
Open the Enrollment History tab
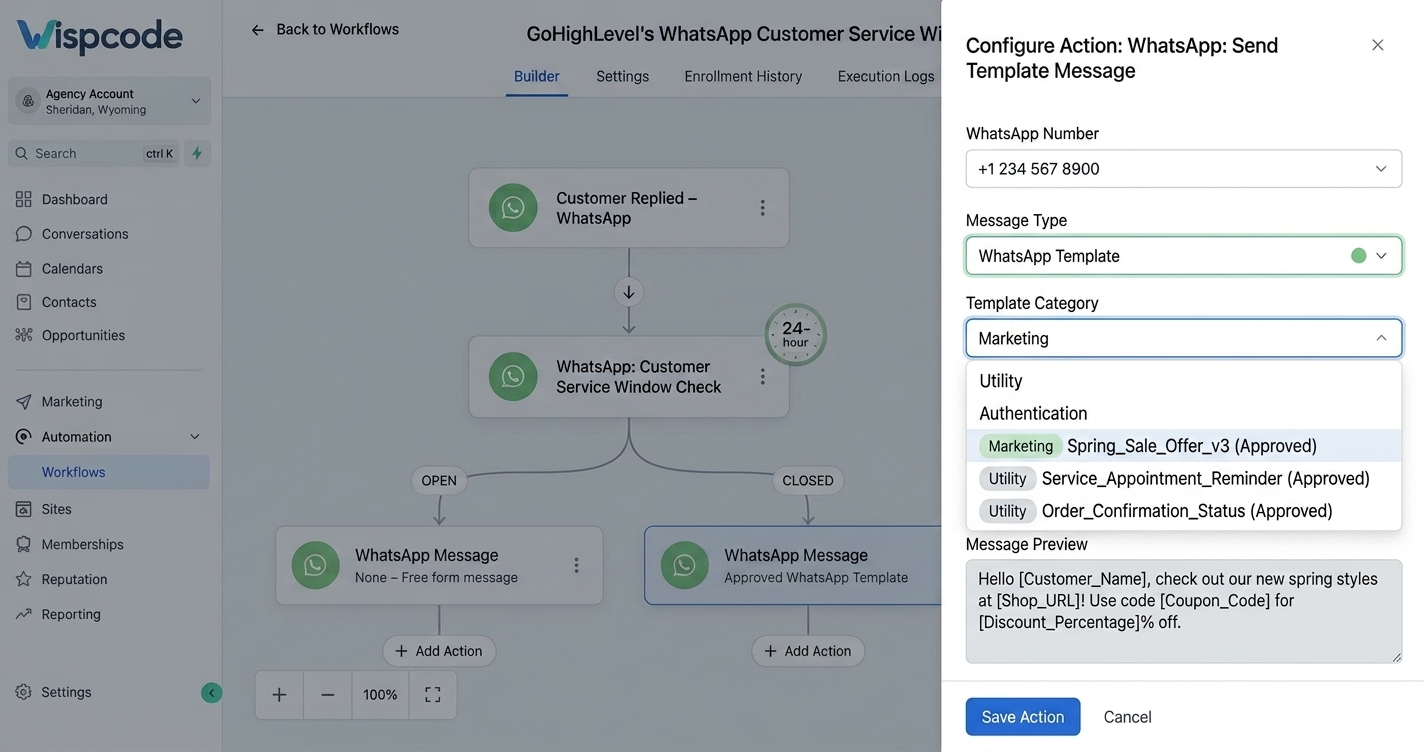pos(743,76)
